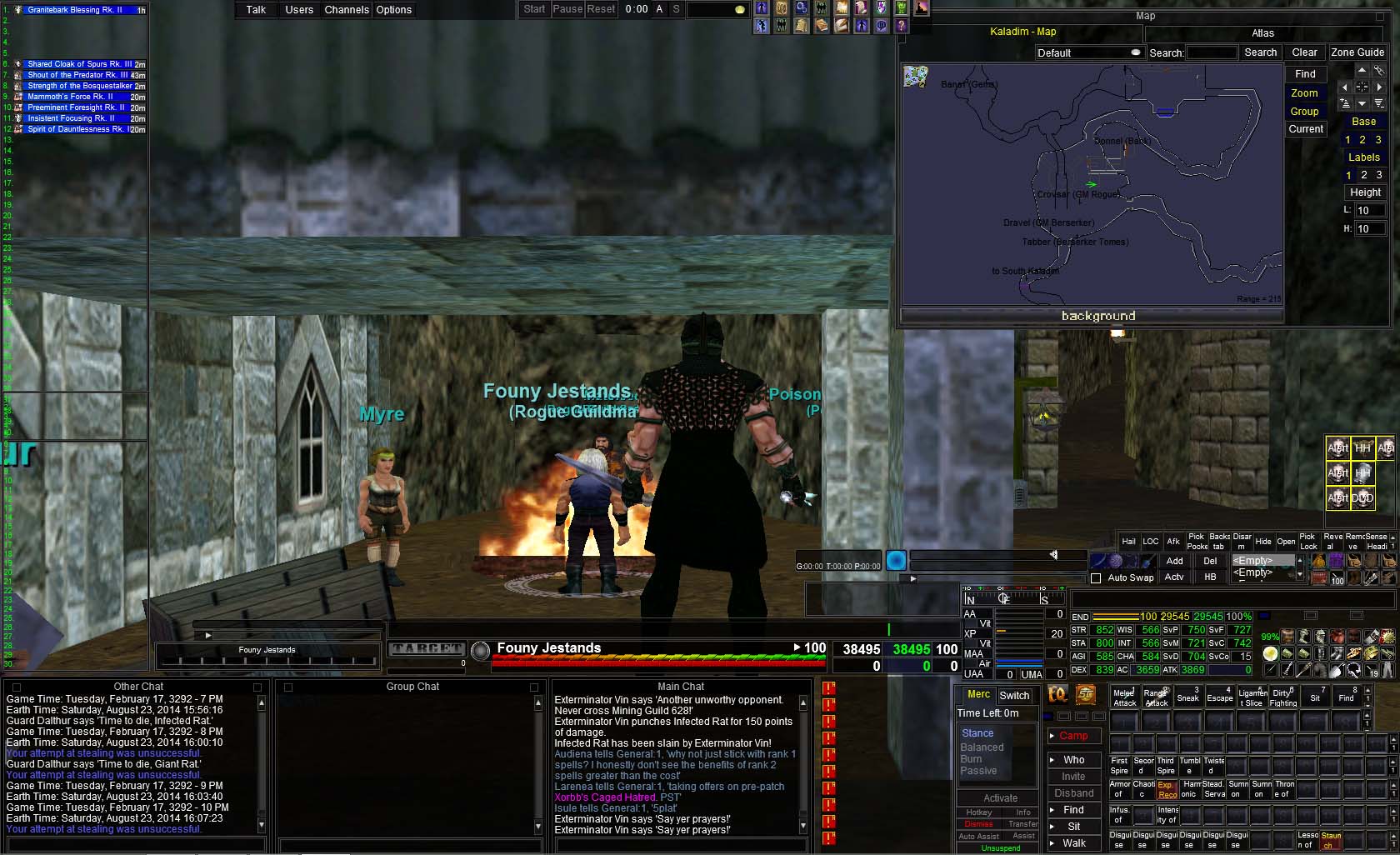Click the Granitebark Blessing buff icon
The image size is (1400, 855).
point(18,10)
